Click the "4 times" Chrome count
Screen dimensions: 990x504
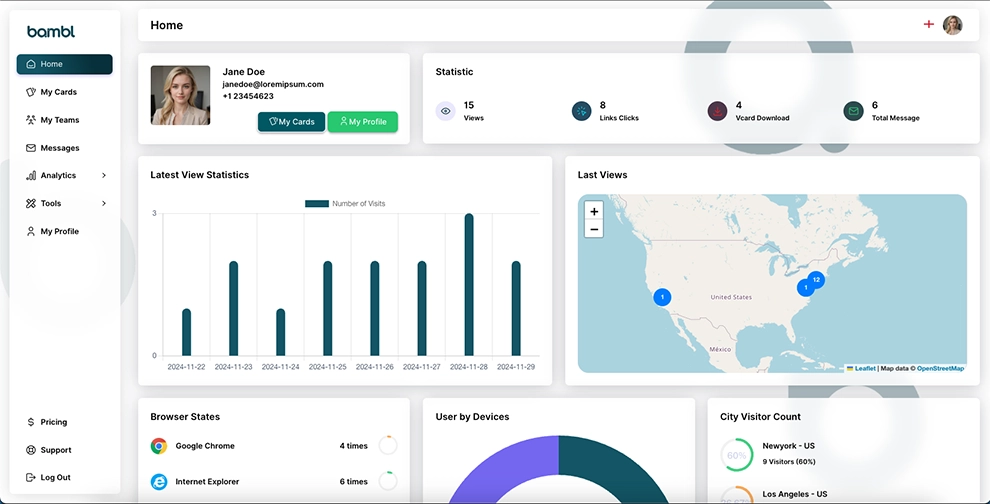click(x=354, y=446)
